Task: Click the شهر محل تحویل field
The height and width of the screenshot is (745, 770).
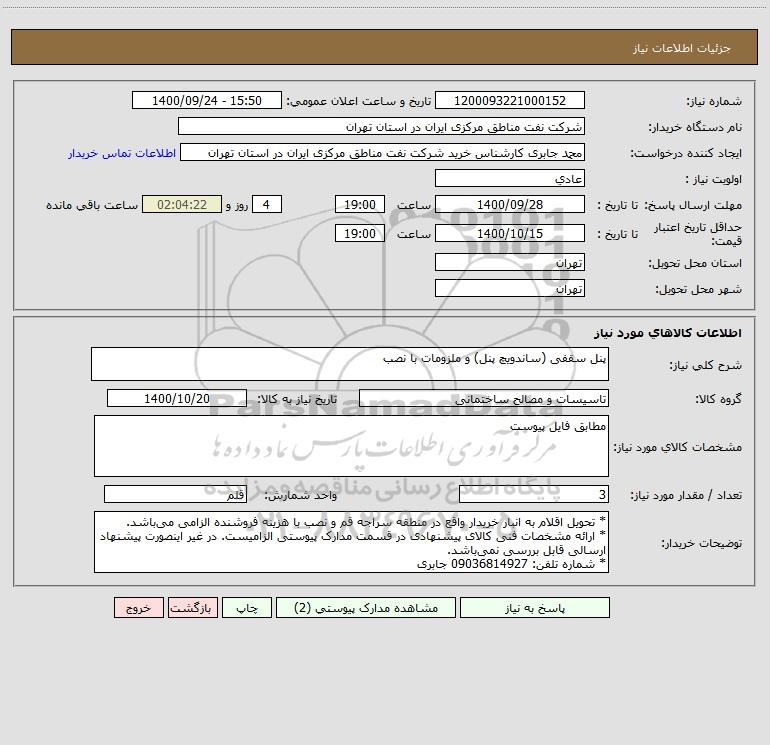Action: (x=510, y=288)
